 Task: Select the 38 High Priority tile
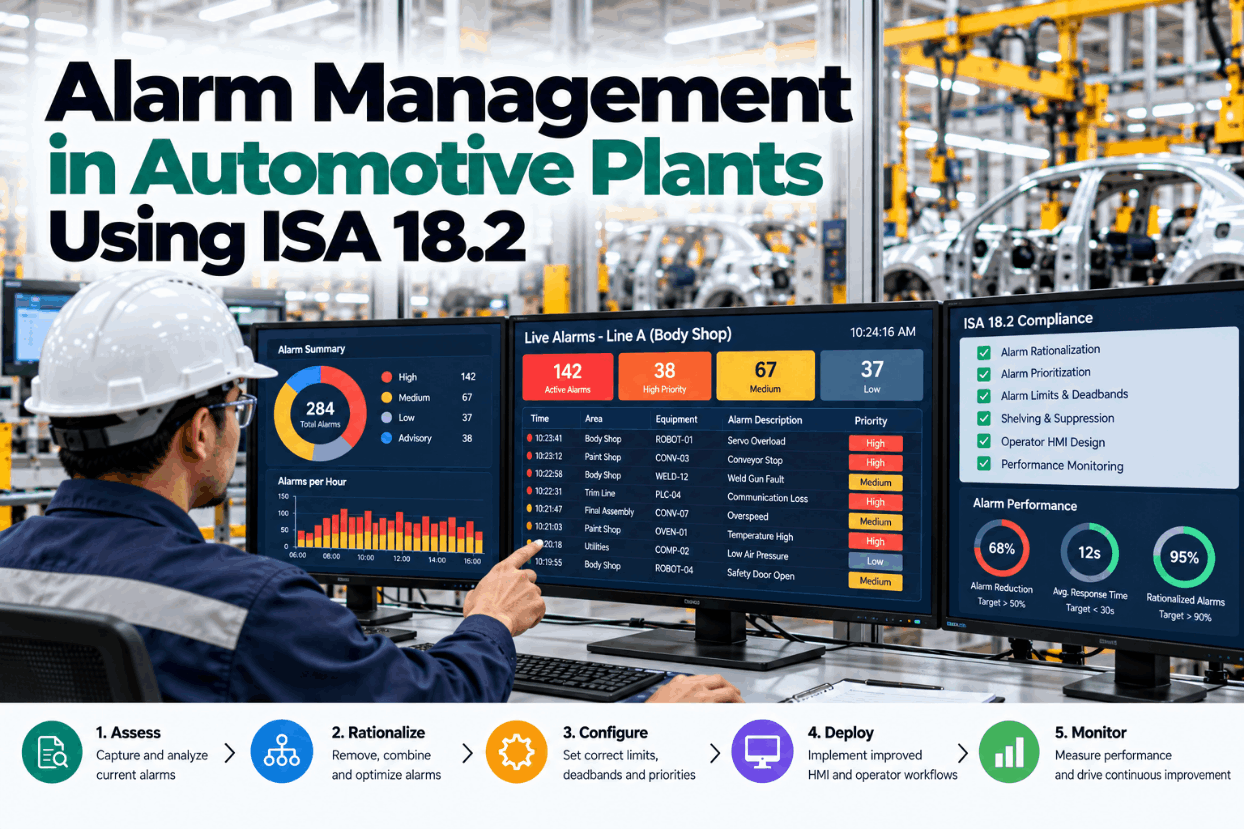pyautogui.click(x=665, y=377)
